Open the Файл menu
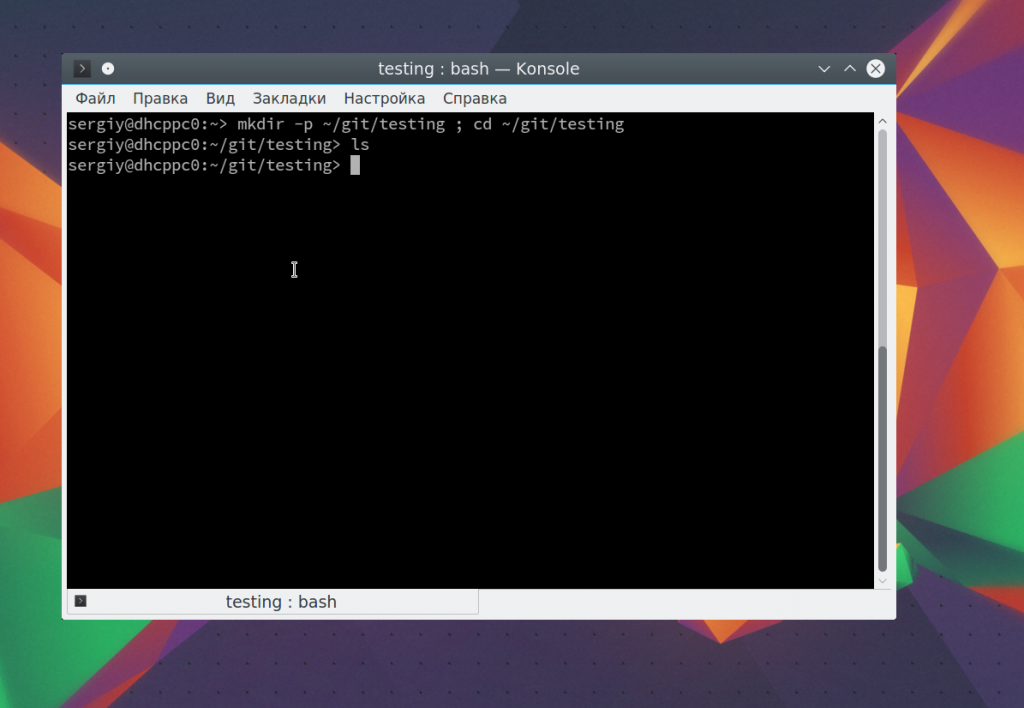 coord(95,98)
